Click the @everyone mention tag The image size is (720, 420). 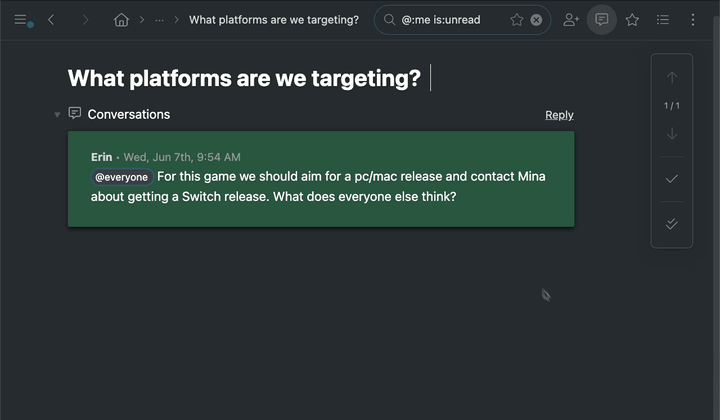point(122,177)
